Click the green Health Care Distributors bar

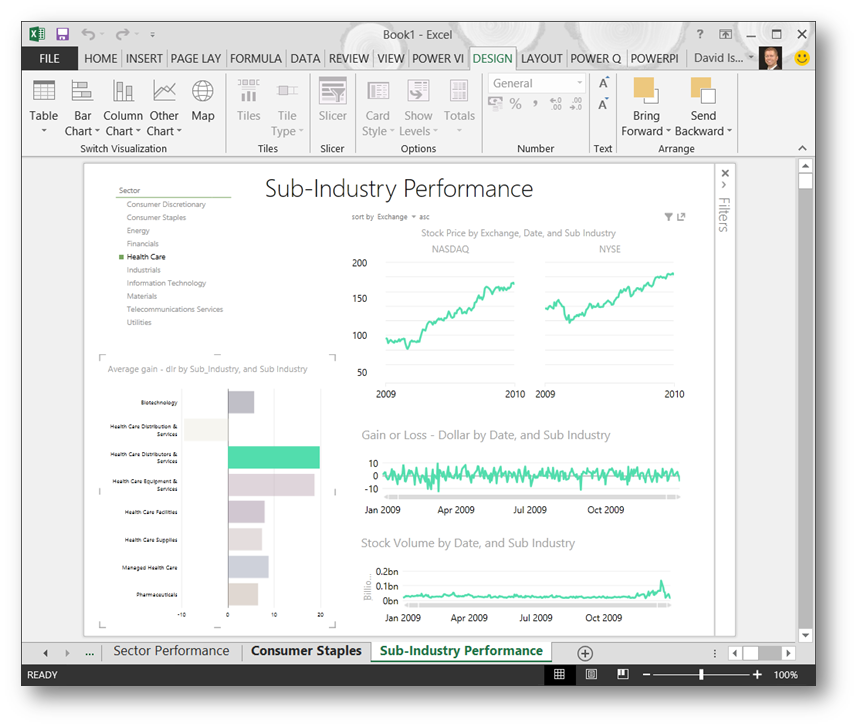[x=274, y=458]
